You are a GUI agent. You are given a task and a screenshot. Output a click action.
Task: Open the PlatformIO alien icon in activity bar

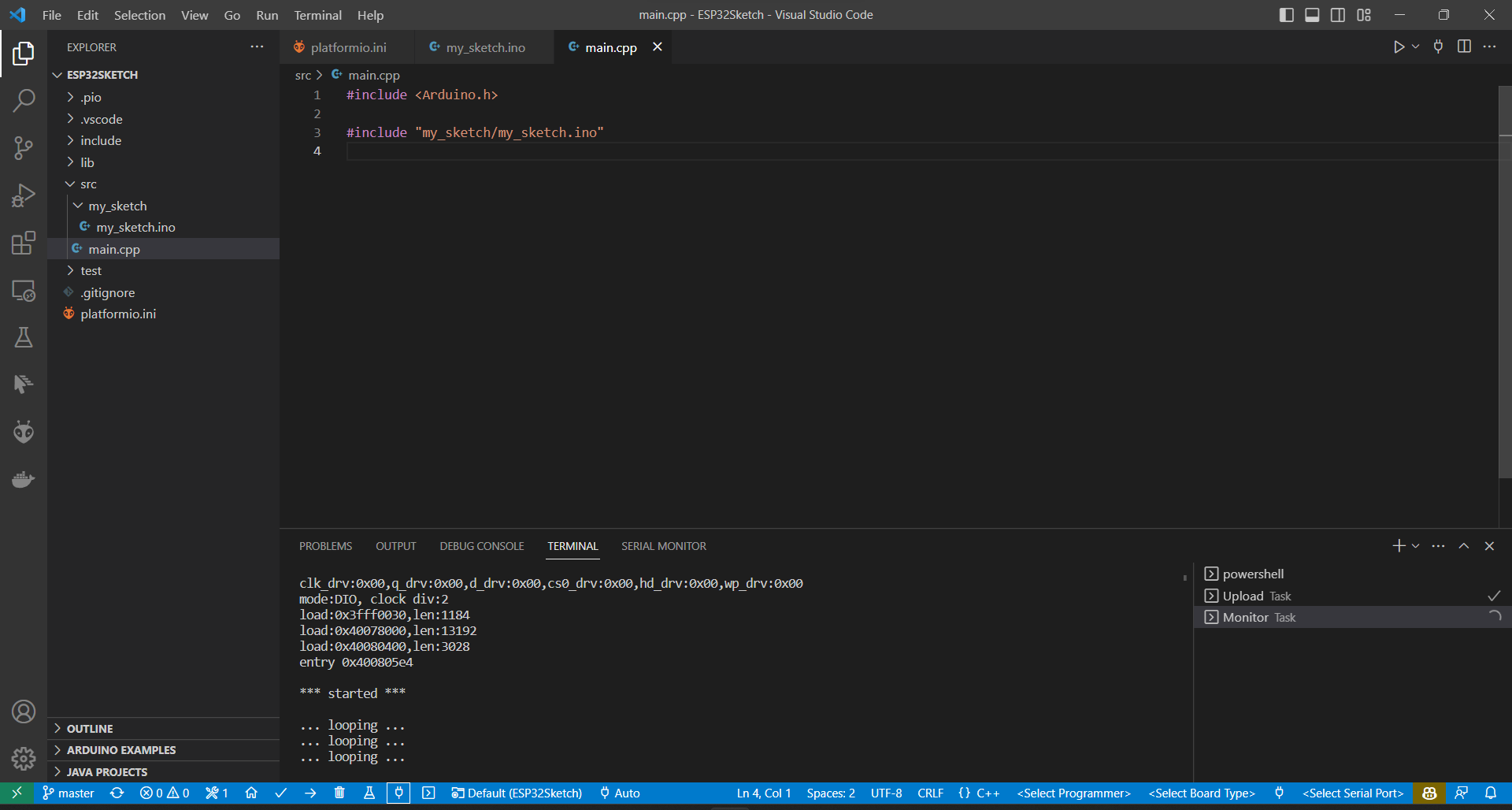24,432
